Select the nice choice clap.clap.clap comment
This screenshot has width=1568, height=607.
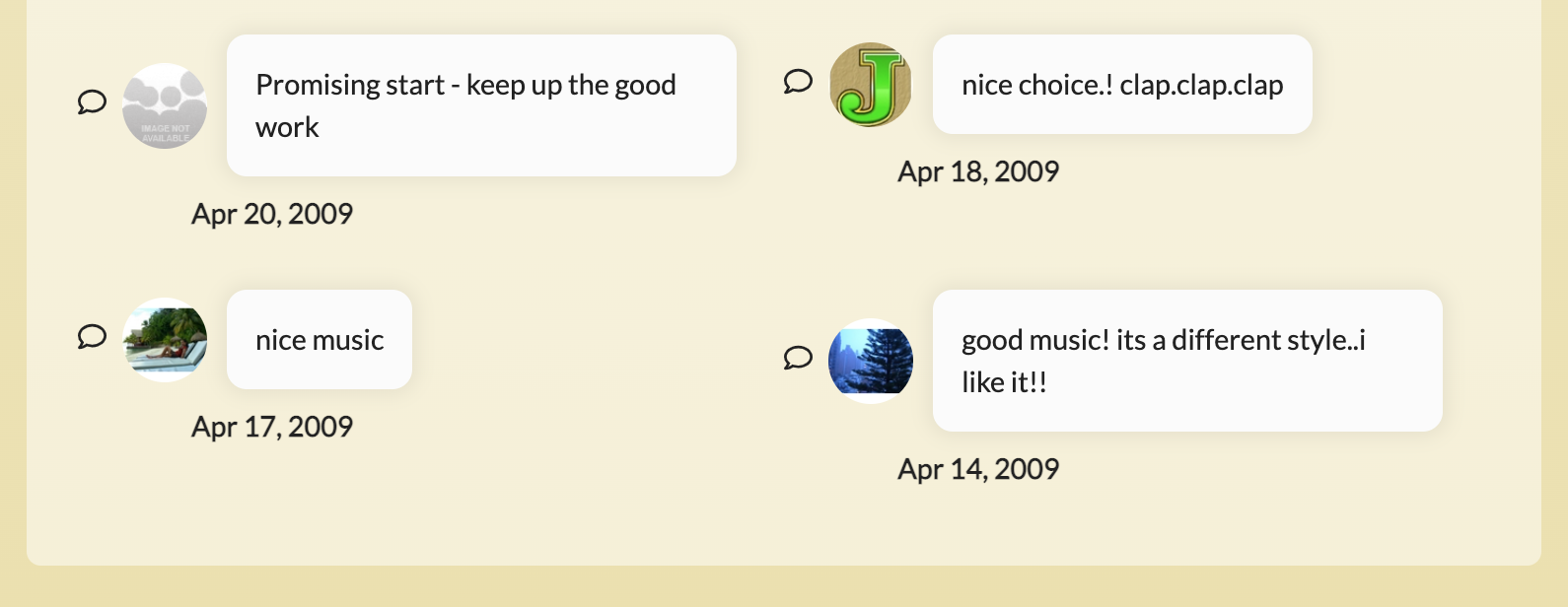1123,85
